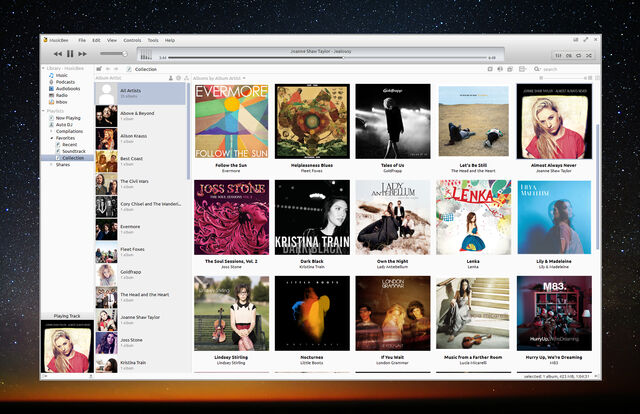Click the full screen arrows icon
This screenshot has height=414, width=640.
coord(586,40)
